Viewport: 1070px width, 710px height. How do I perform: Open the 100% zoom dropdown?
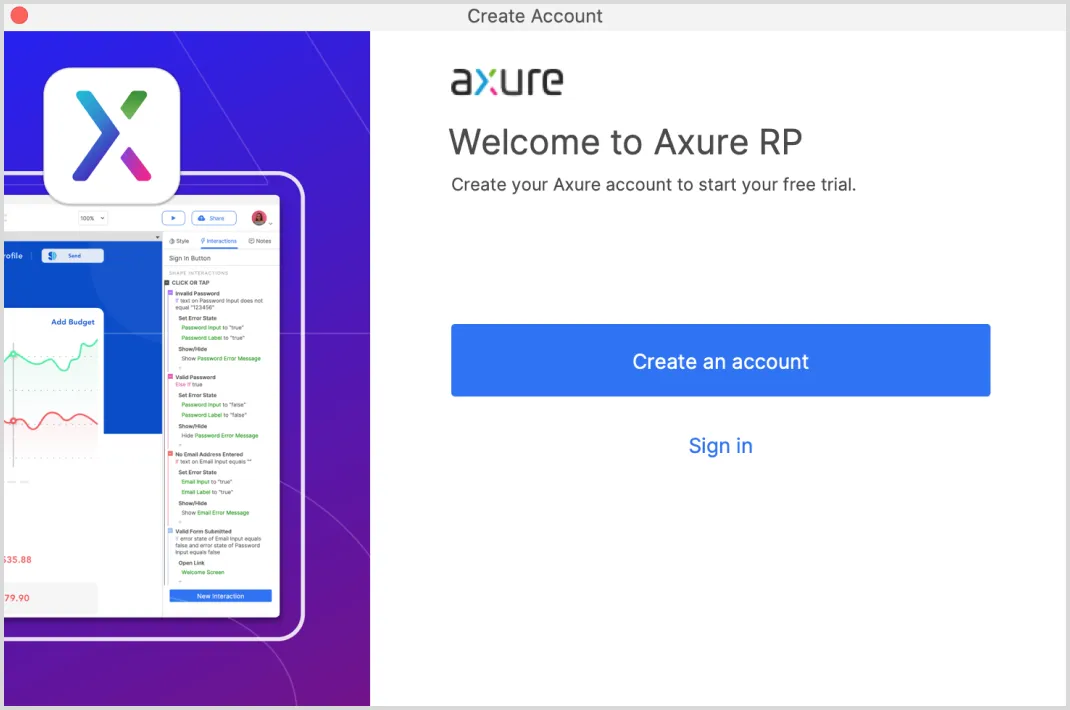tap(93, 218)
